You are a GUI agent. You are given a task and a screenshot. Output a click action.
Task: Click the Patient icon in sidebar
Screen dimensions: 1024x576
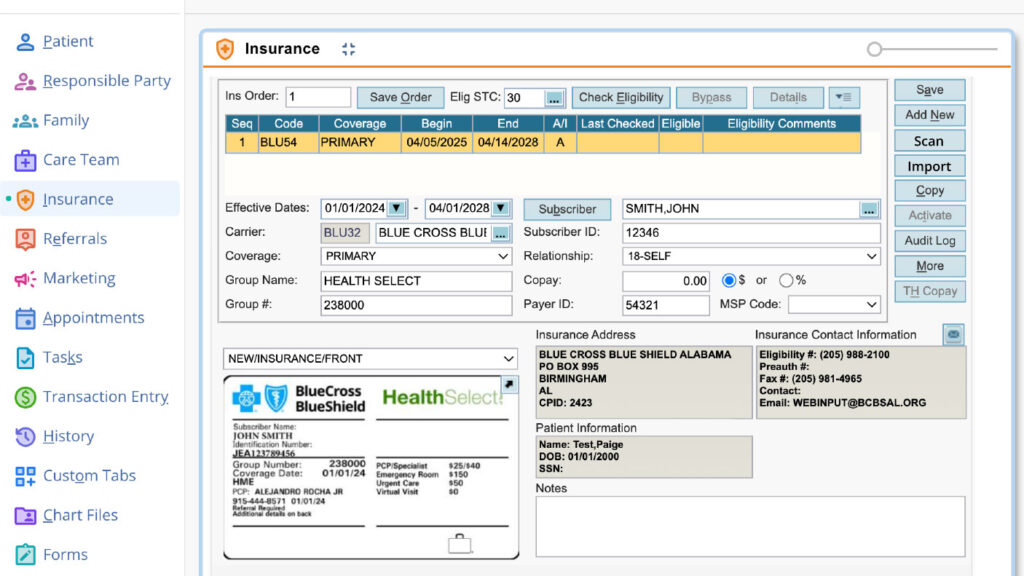[x=25, y=42]
